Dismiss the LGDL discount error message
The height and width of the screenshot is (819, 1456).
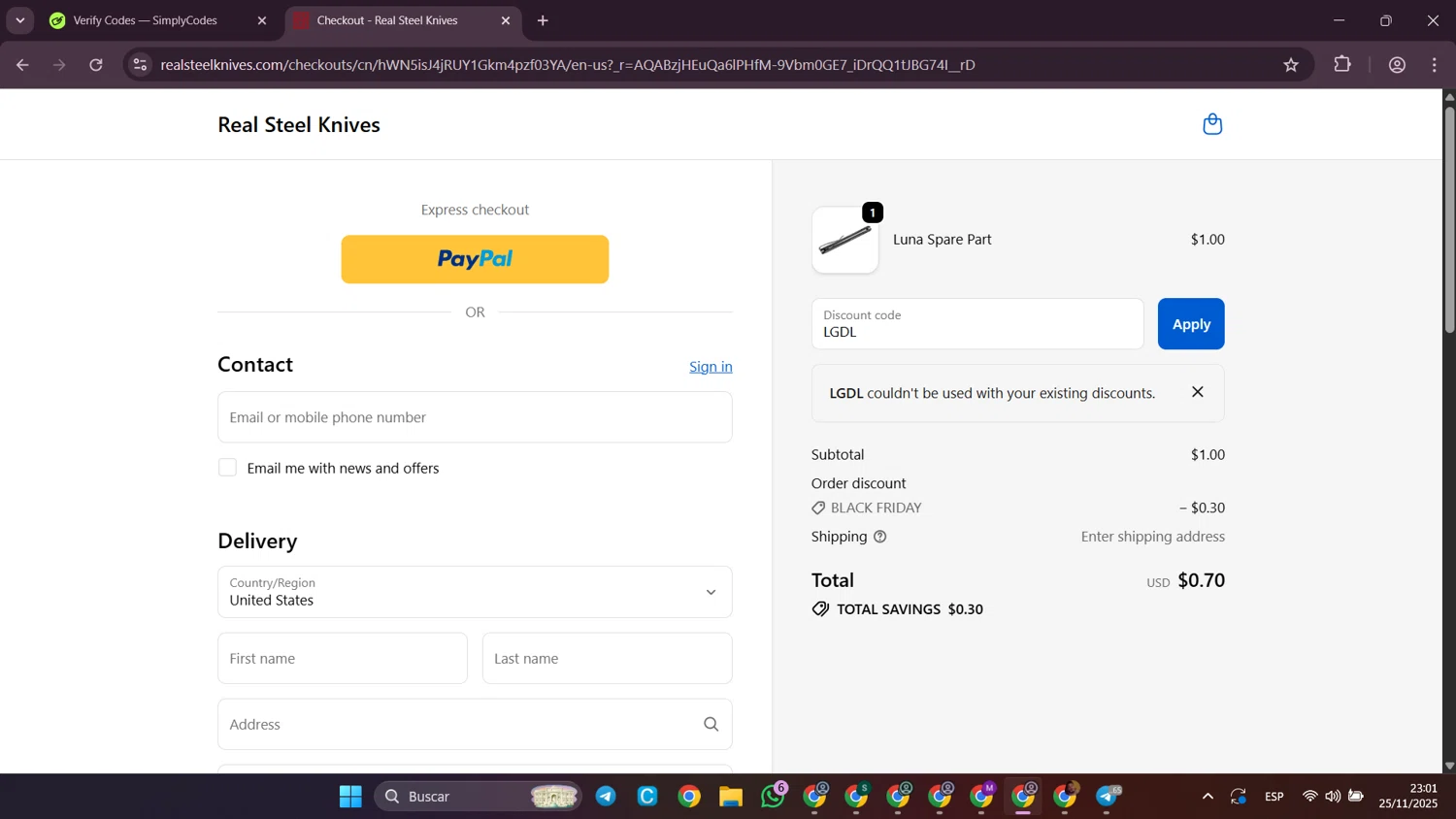[1198, 392]
